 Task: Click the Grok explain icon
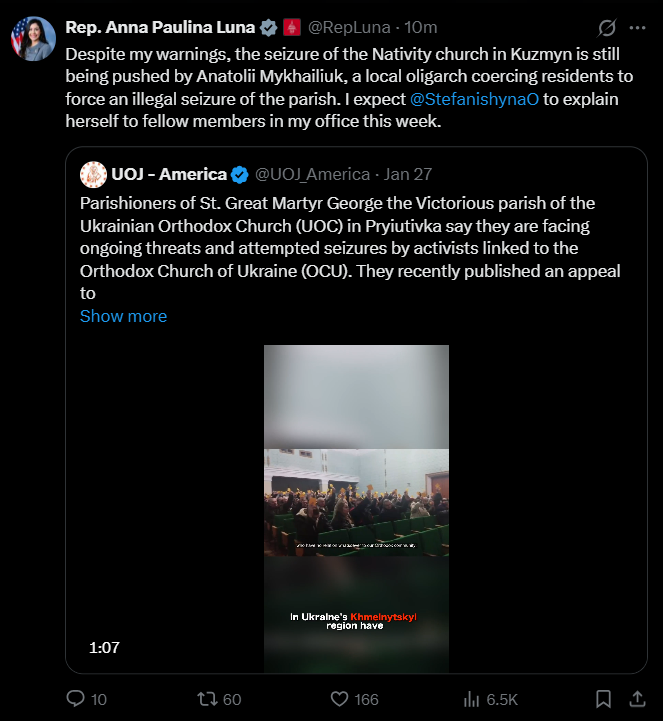(606, 28)
